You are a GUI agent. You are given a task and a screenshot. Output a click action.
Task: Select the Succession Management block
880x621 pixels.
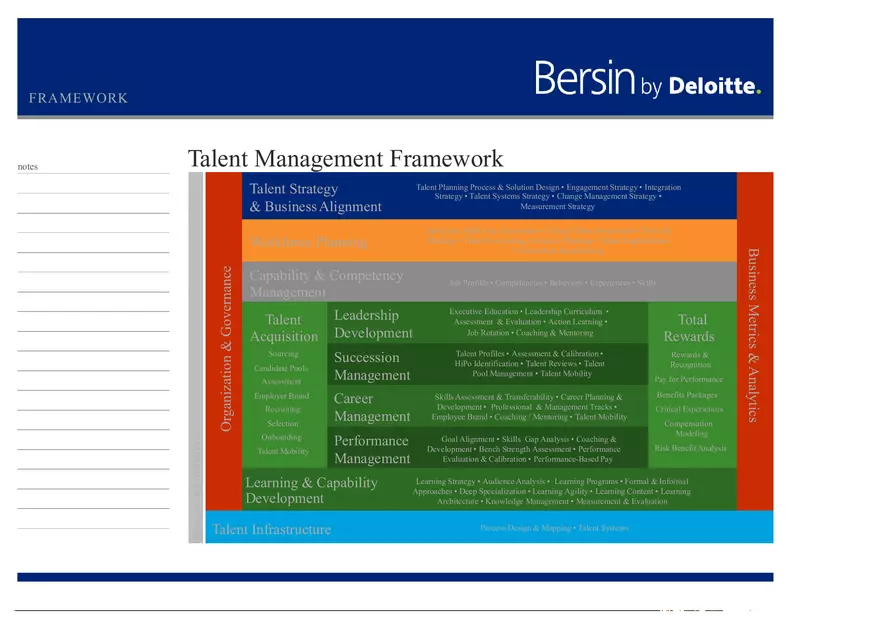372,366
